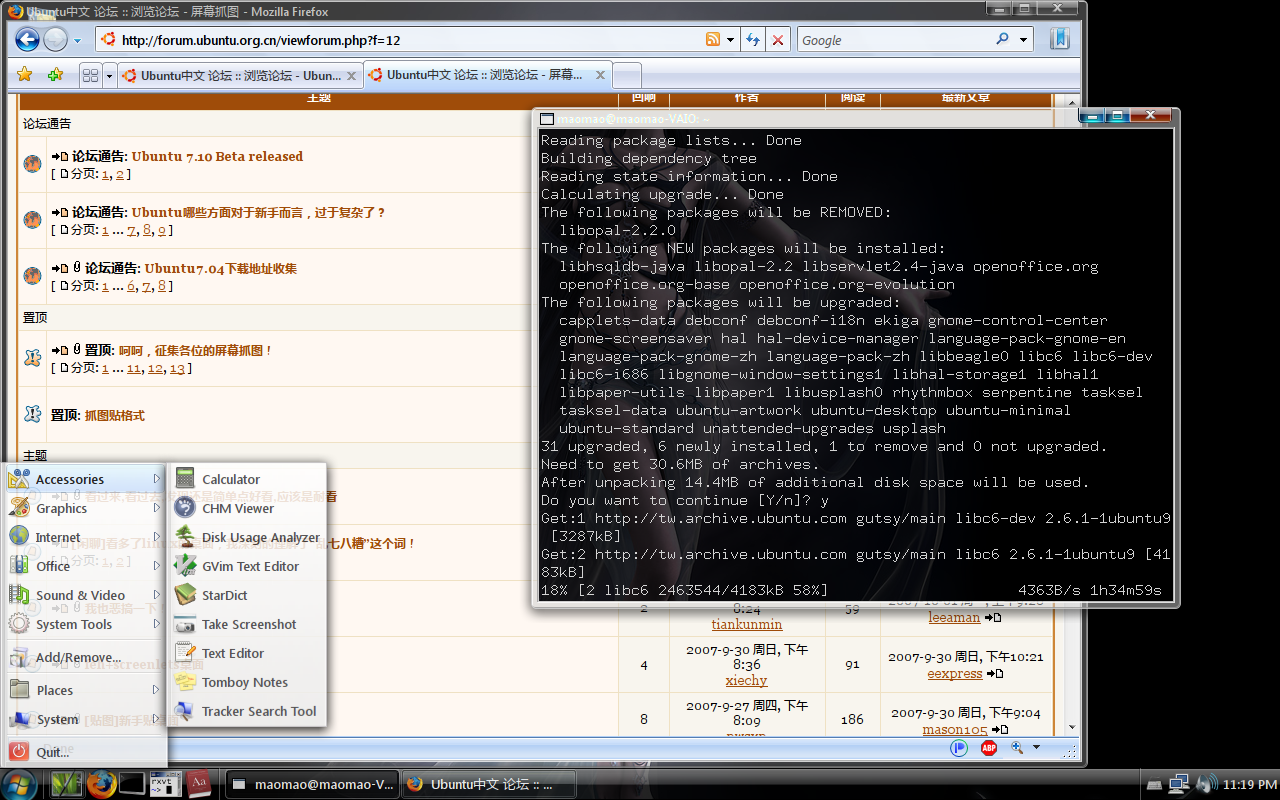Open xiechy author profile link
This screenshot has height=800, width=1280.
[x=746, y=680]
